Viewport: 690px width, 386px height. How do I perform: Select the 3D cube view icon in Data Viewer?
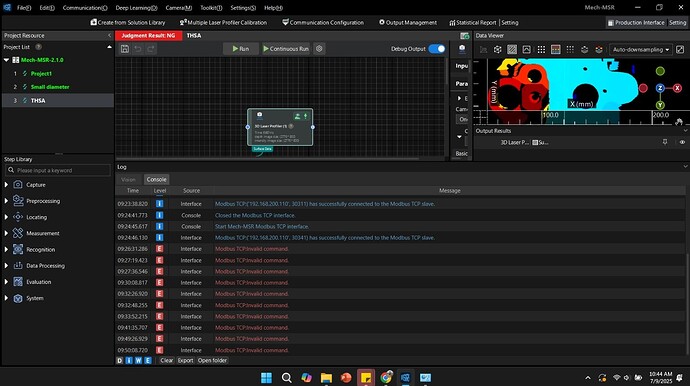tap(498, 50)
